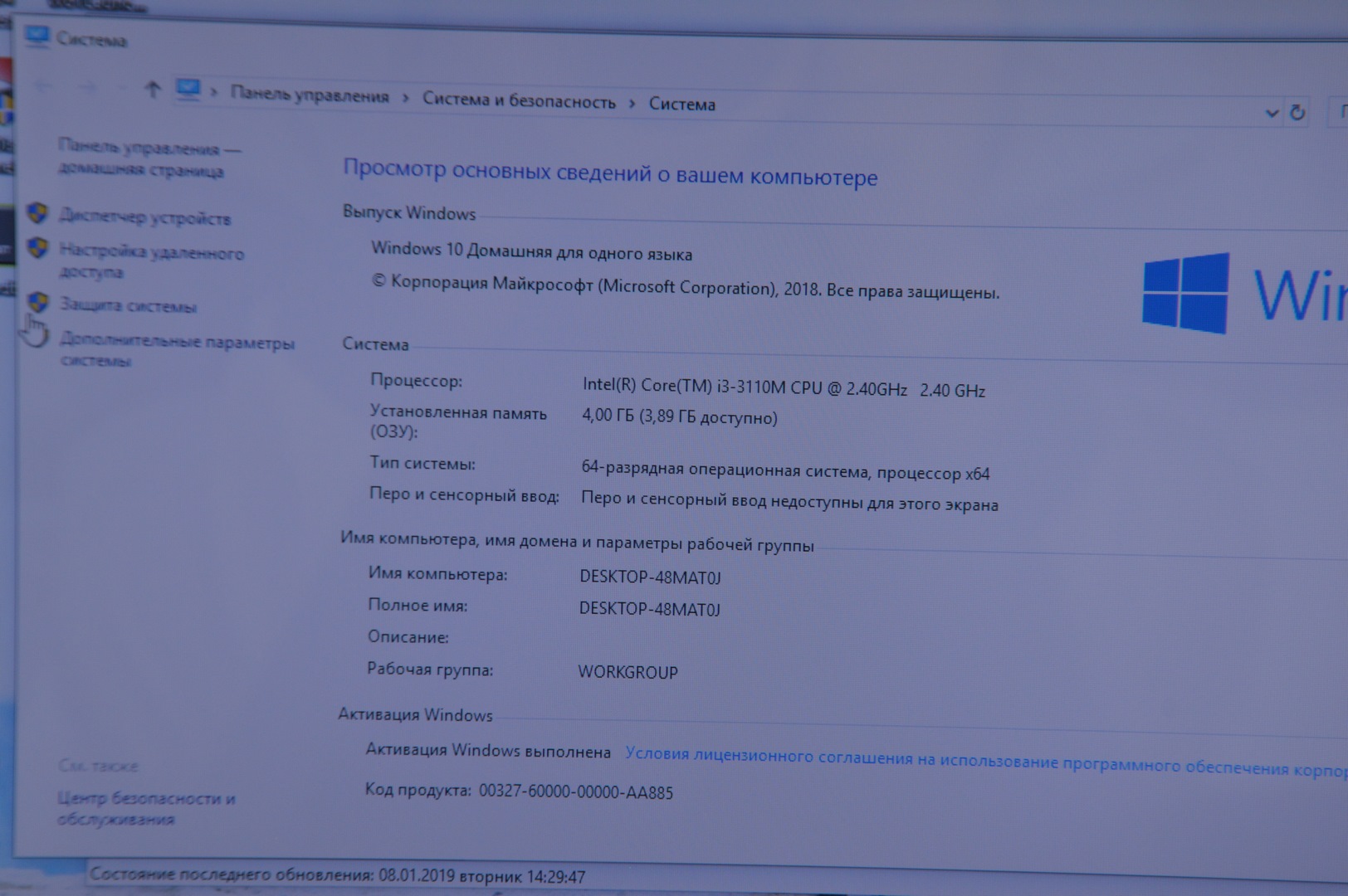Open Защита системы link
This screenshot has width=1348, height=896.
pos(128,306)
